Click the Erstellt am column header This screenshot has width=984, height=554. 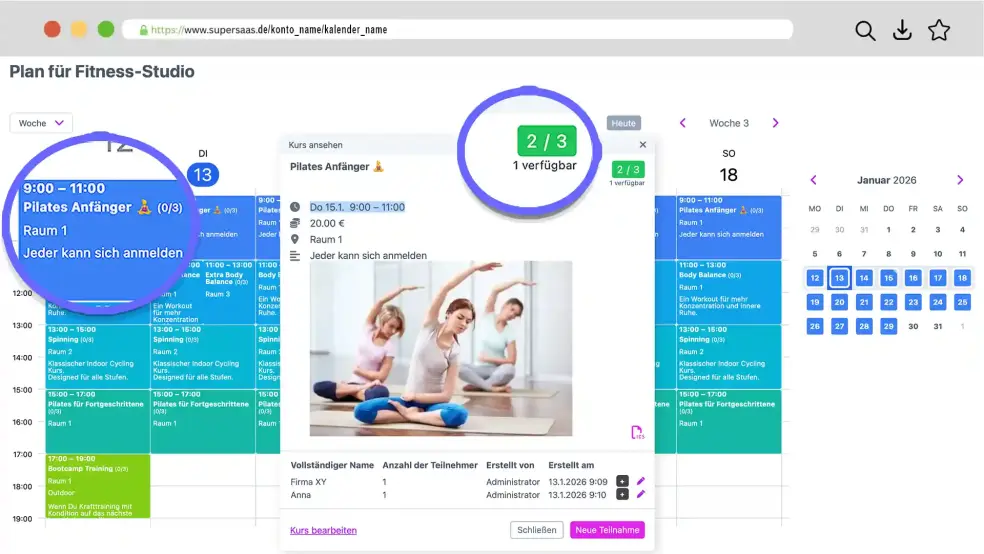point(571,465)
